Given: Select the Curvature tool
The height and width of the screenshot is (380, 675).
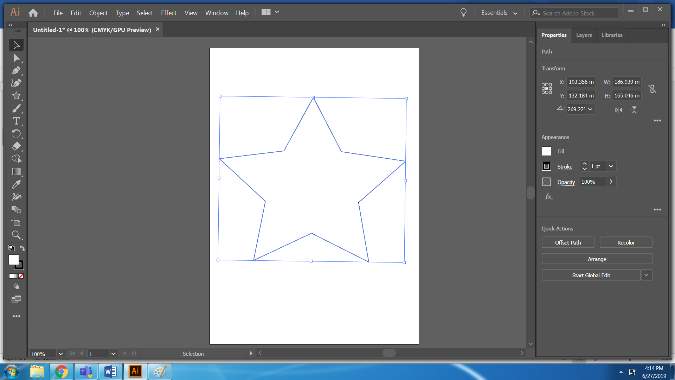Looking at the screenshot, I should point(16,83).
